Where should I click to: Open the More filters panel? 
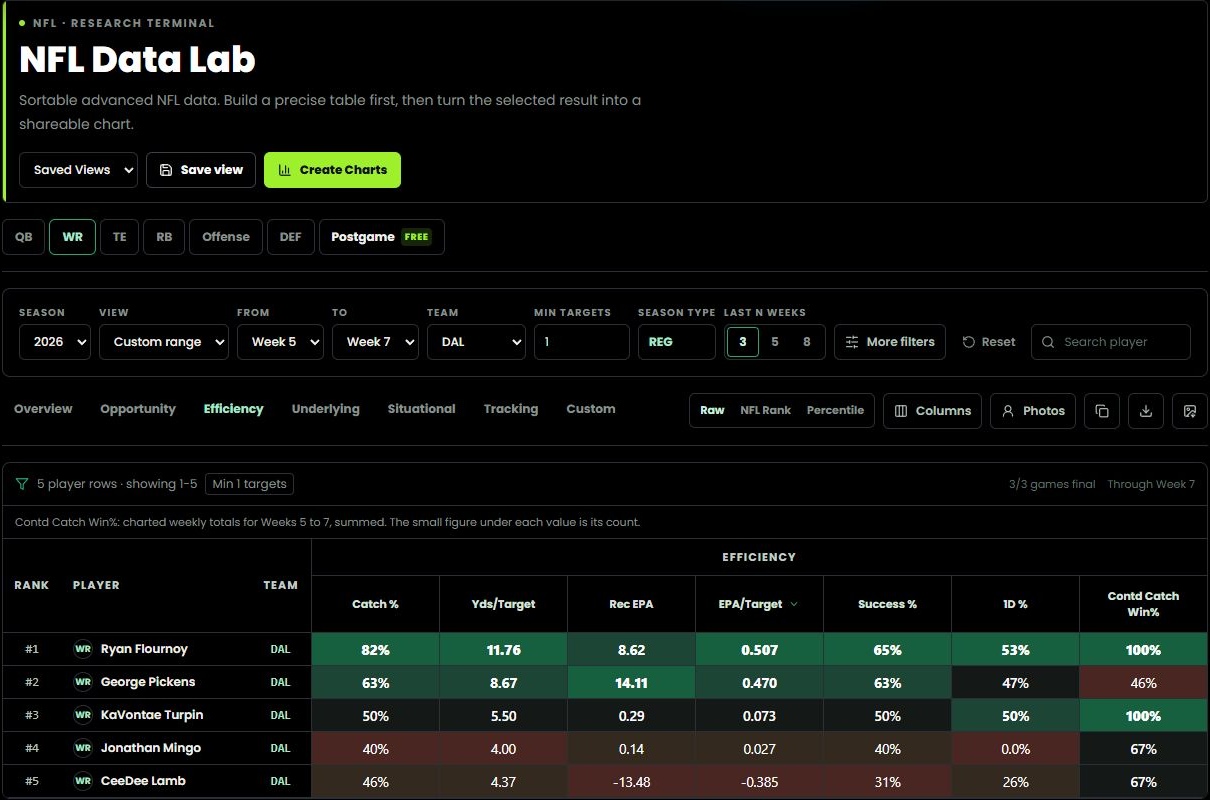pyautogui.click(x=890, y=342)
